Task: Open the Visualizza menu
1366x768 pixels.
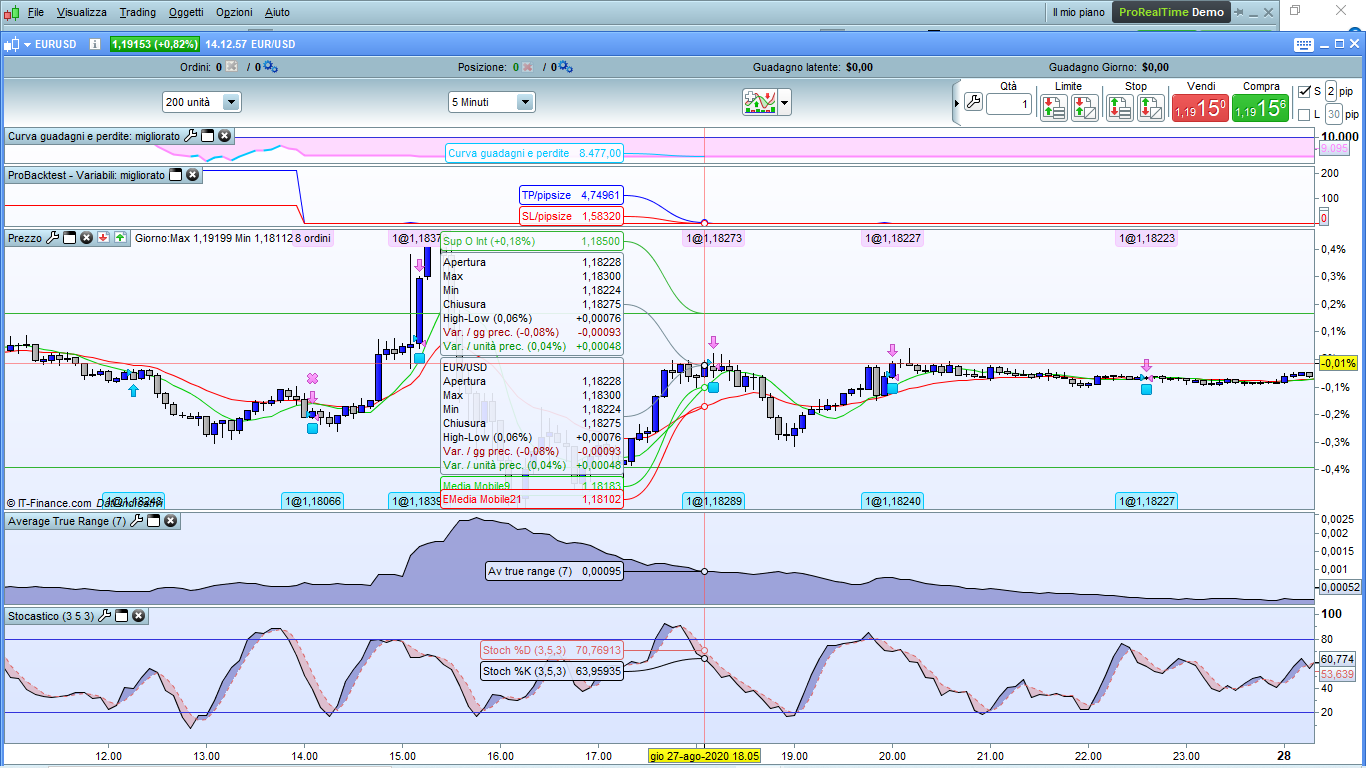Action: pos(82,12)
